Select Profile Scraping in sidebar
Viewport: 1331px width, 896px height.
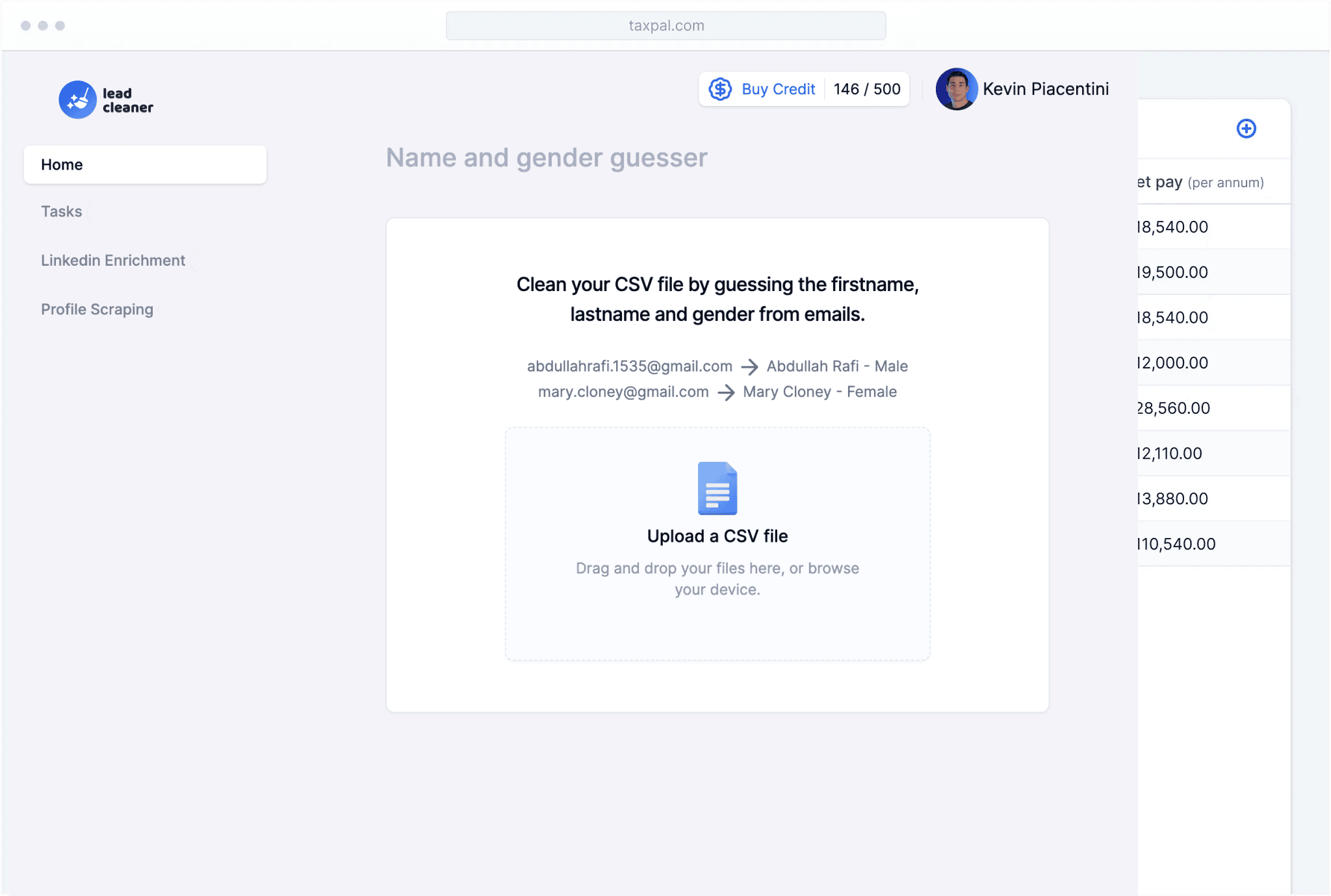coord(97,309)
